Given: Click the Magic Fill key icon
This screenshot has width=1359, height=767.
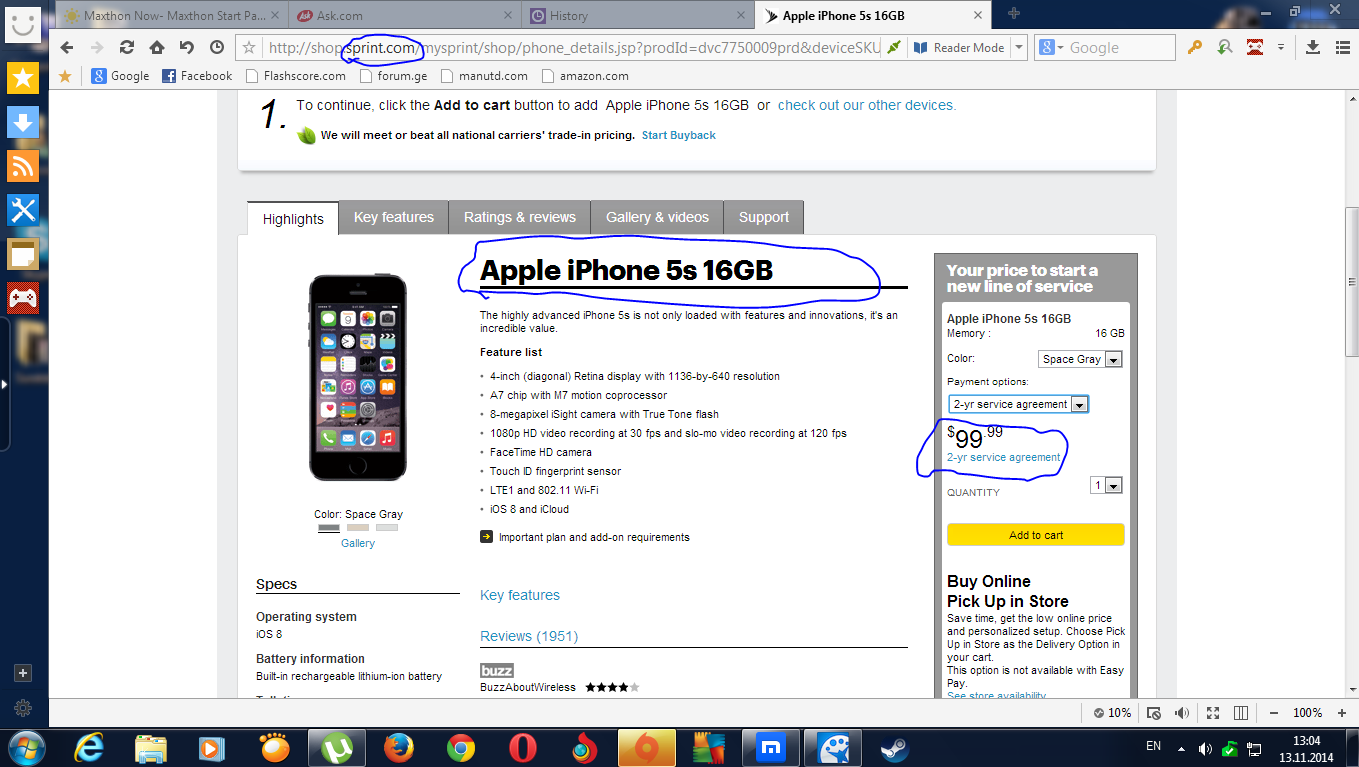Looking at the screenshot, I should [x=1194, y=47].
